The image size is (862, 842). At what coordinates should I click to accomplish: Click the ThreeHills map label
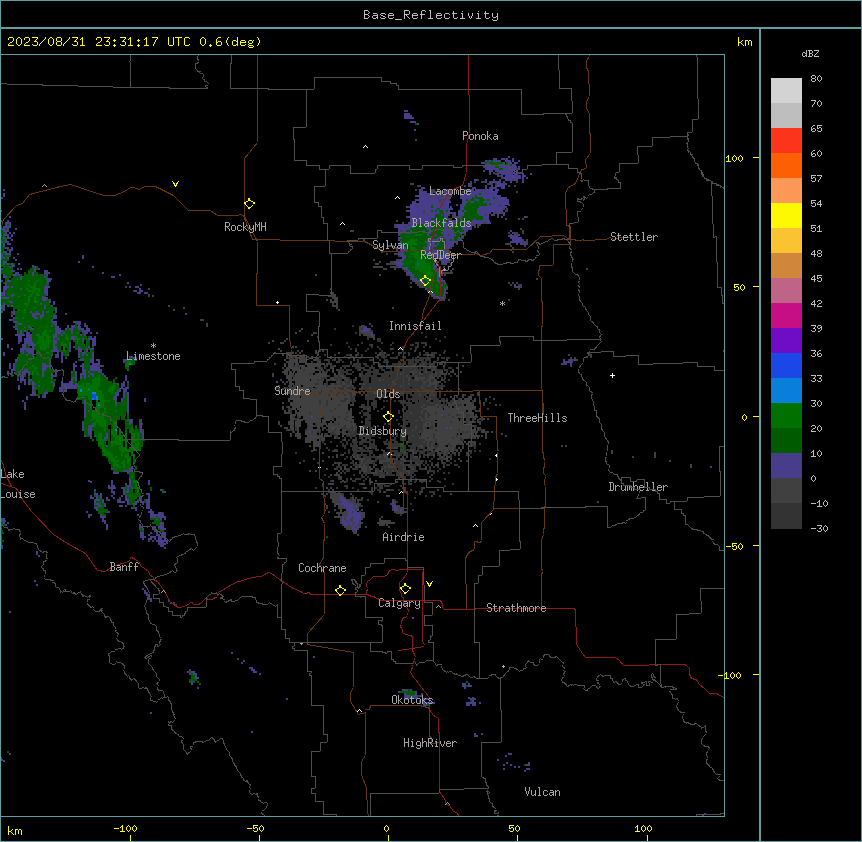click(537, 418)
